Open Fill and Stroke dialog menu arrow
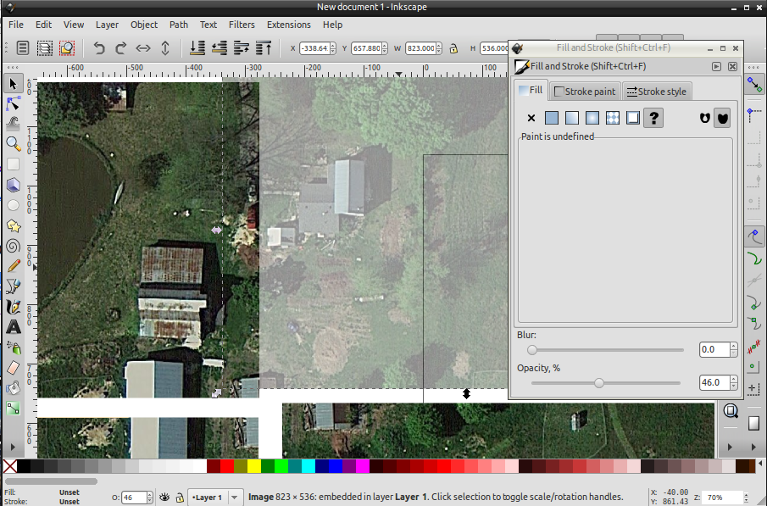 [x=716, y=66]
